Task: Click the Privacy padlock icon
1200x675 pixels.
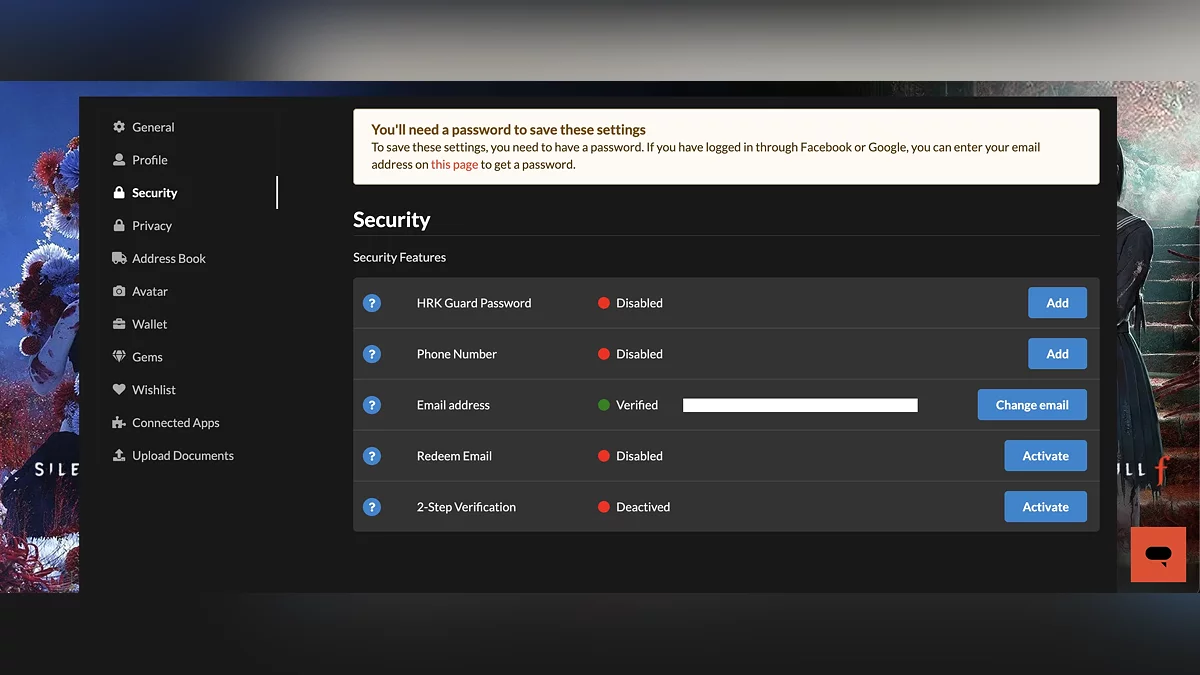Action: pos(119,226)
